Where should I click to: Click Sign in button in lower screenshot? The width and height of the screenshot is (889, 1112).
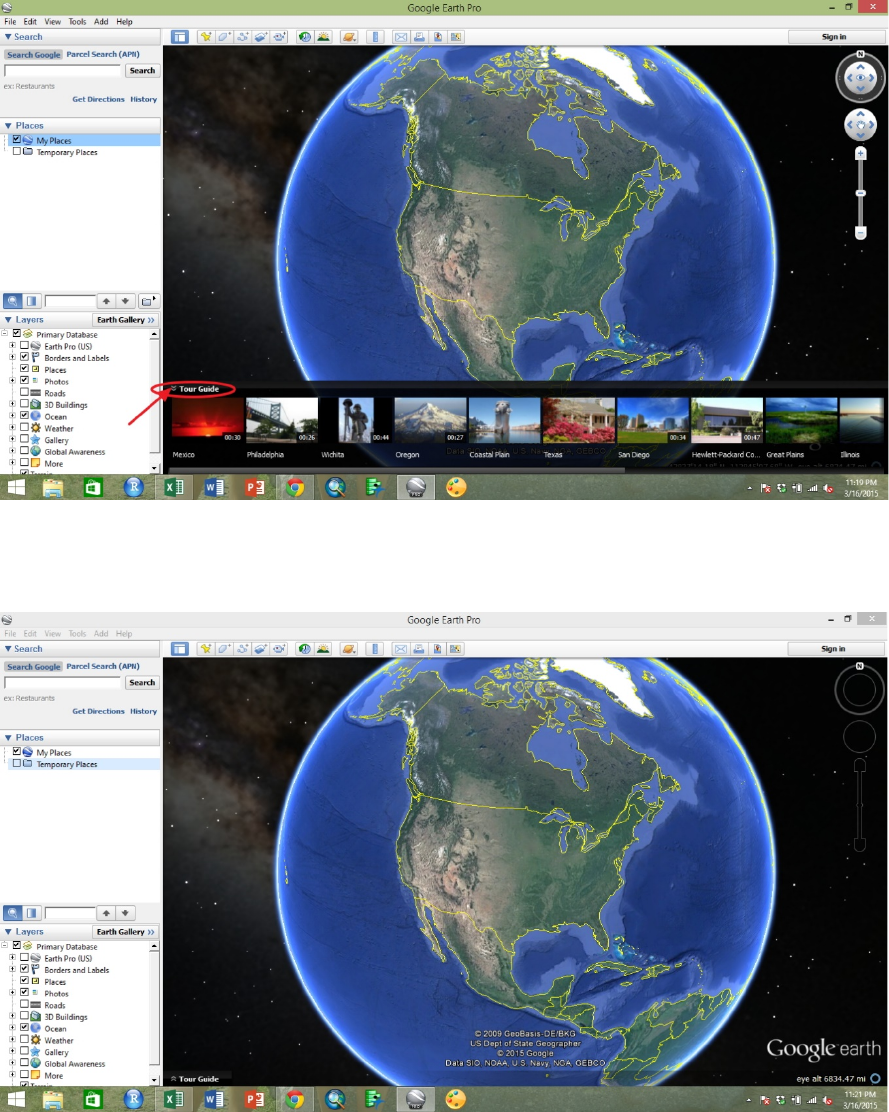click(x=834, y=649)
